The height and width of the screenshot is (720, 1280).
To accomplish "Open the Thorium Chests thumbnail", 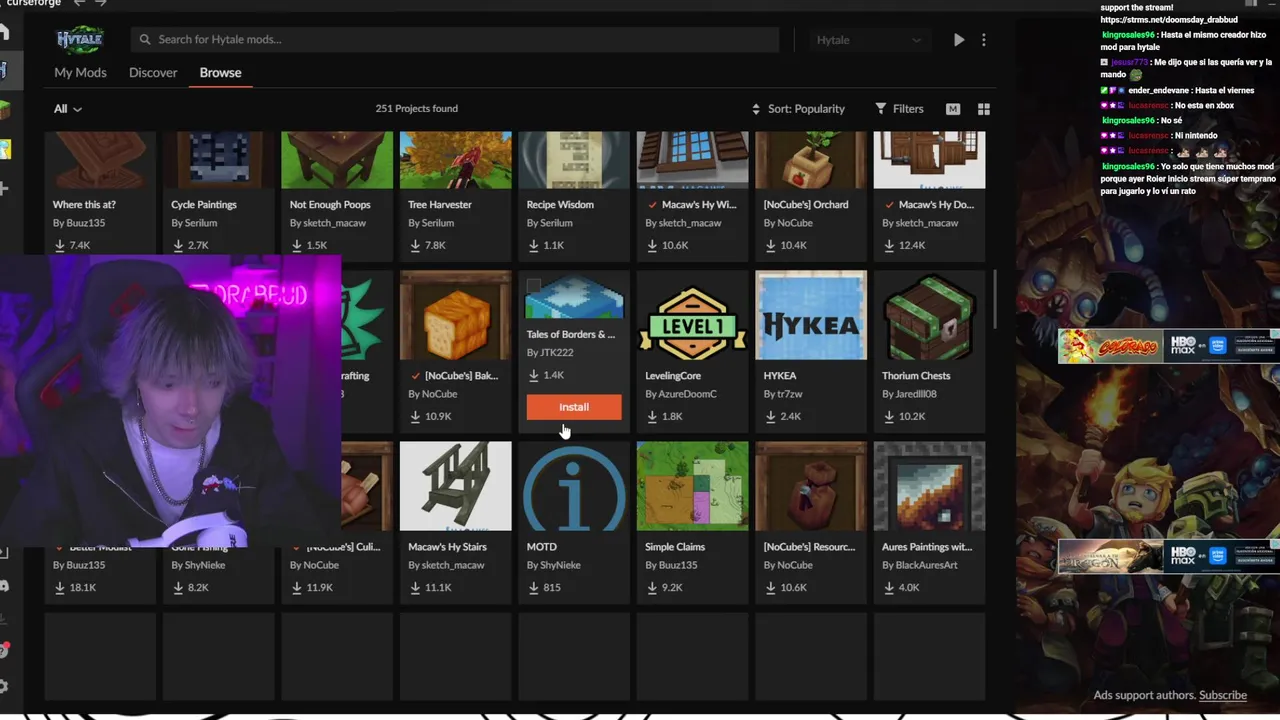I will click(929, 315).
